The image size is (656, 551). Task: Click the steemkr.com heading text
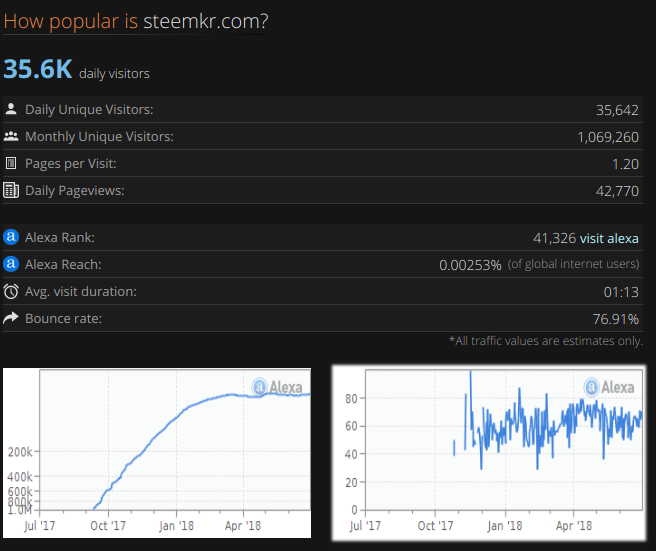206,21
